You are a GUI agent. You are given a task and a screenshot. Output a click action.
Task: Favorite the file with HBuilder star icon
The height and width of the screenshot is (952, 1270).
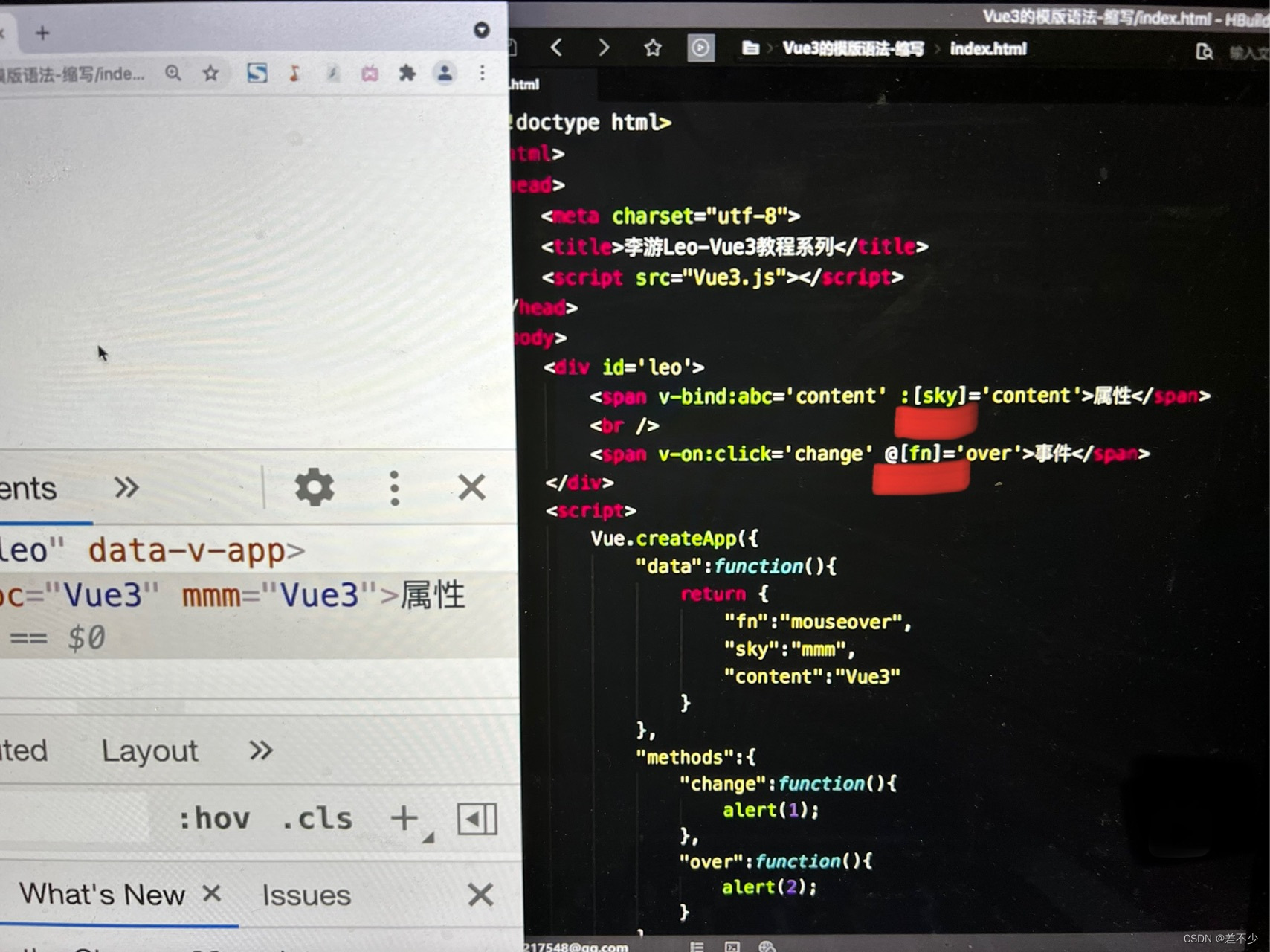tap(653, 48)
